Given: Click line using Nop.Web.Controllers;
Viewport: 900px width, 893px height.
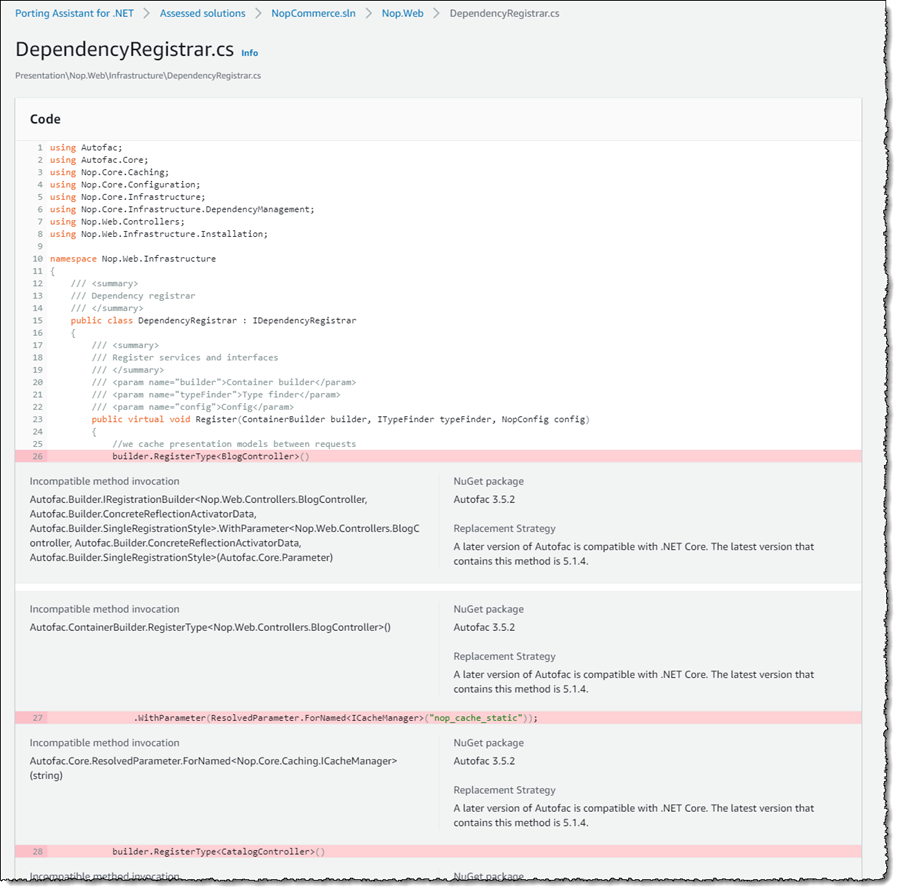Looking at the screenshot, I should (x=117, y=222).
